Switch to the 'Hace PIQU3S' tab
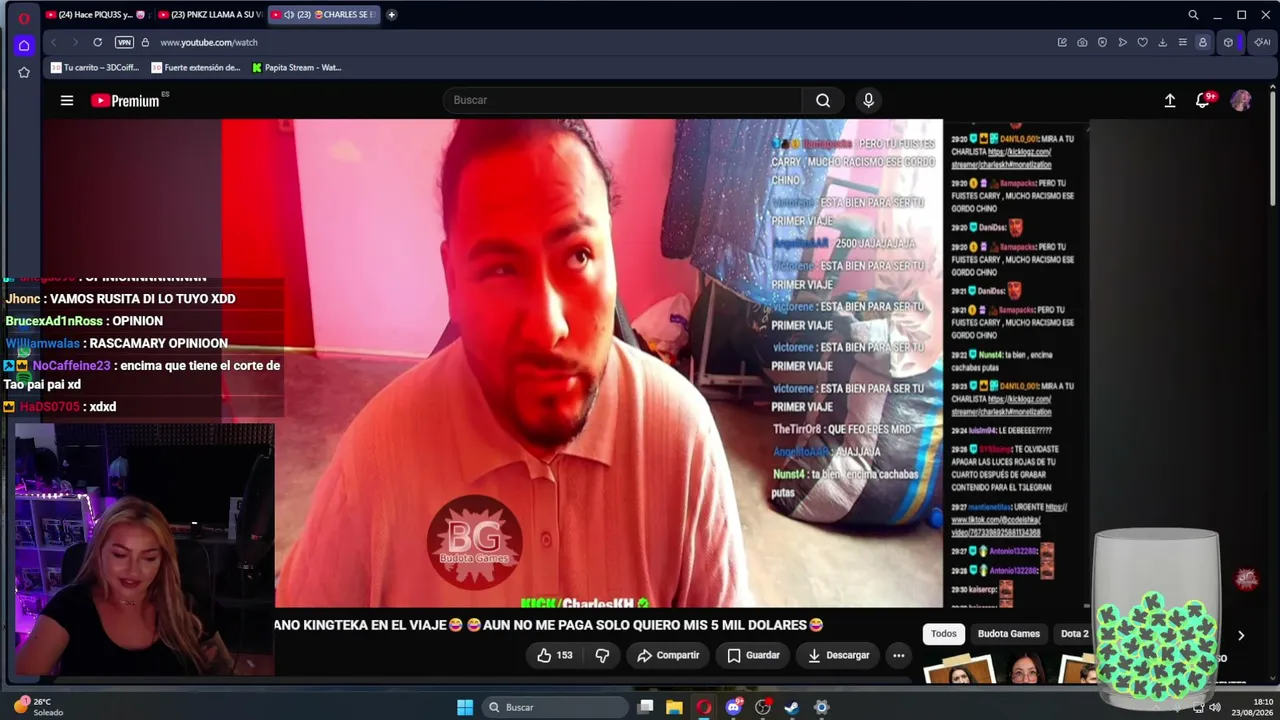 (96, 15)
